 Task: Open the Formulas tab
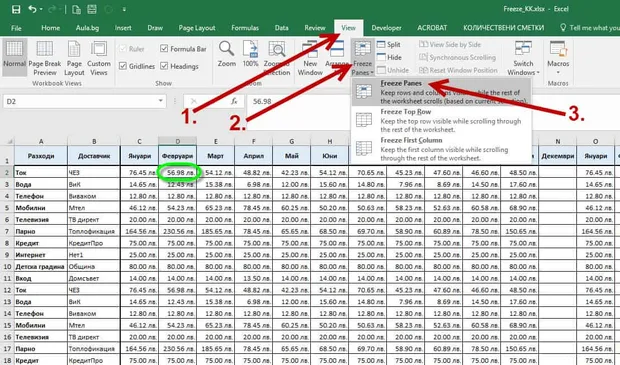click(245, 28)
